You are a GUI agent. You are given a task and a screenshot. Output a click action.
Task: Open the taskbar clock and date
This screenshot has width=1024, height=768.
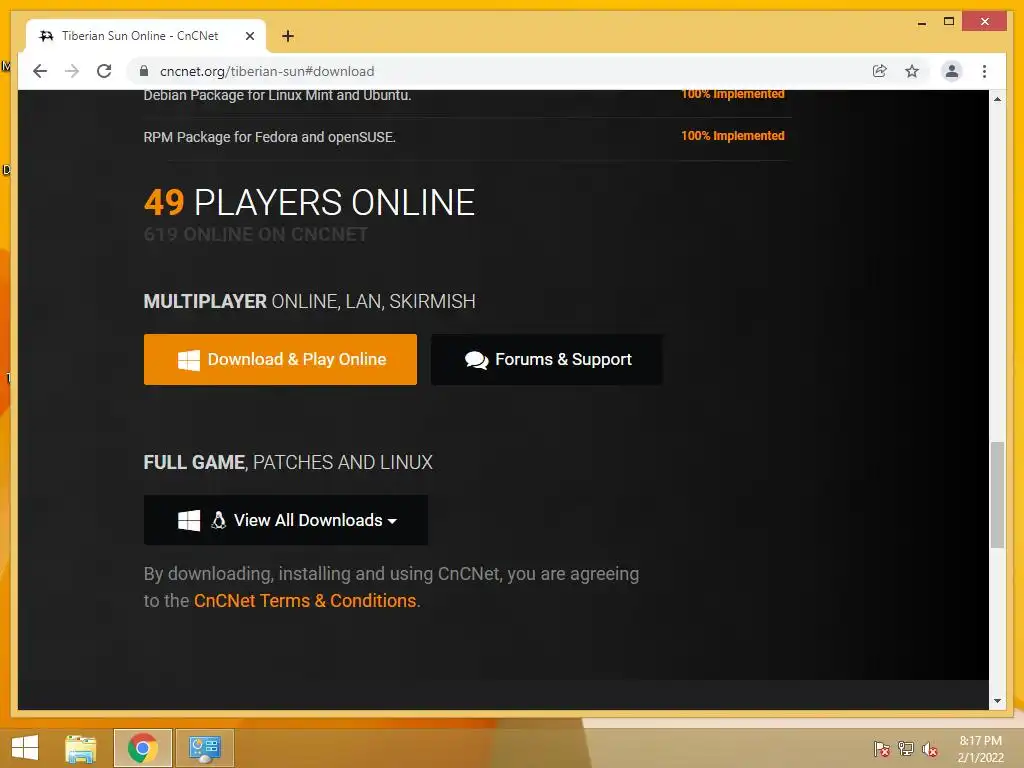coord(981,749)
